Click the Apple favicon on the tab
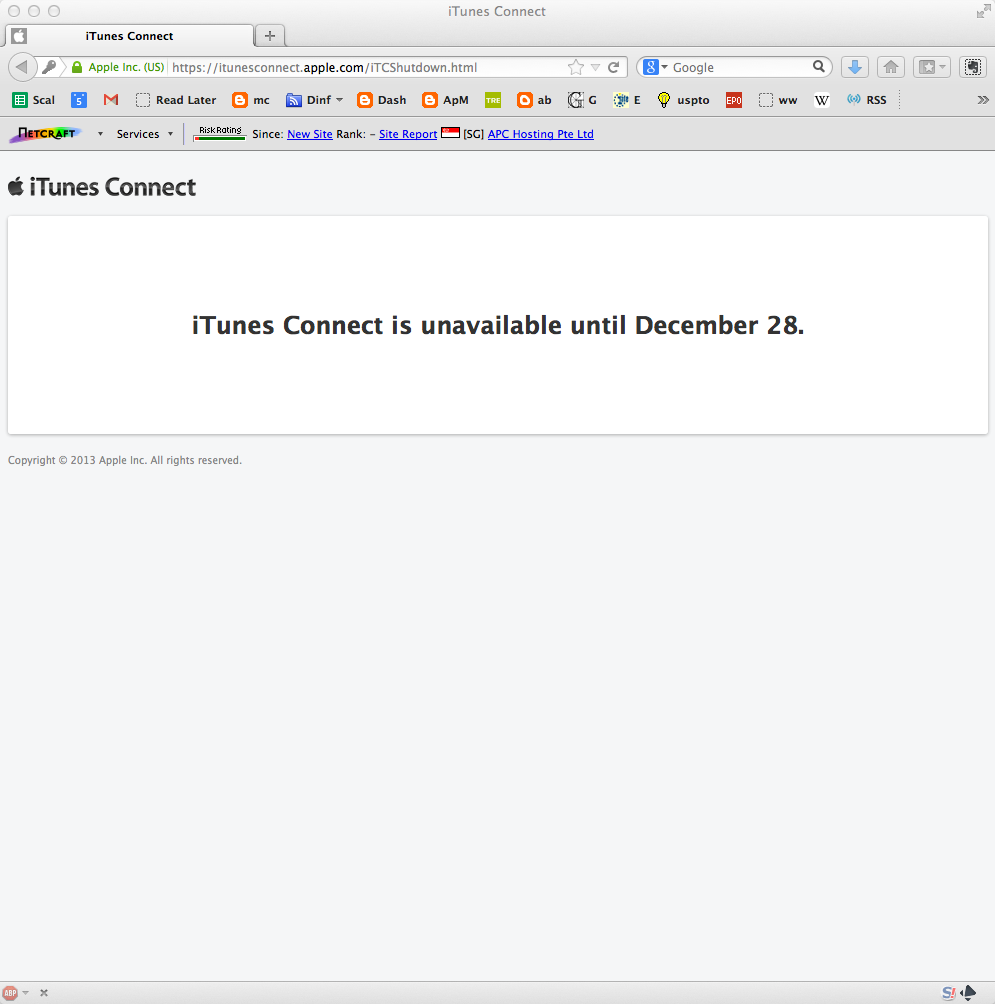The height and width of the screenshot is (1004, 995). pyautogui.click(x=19, y=36)
